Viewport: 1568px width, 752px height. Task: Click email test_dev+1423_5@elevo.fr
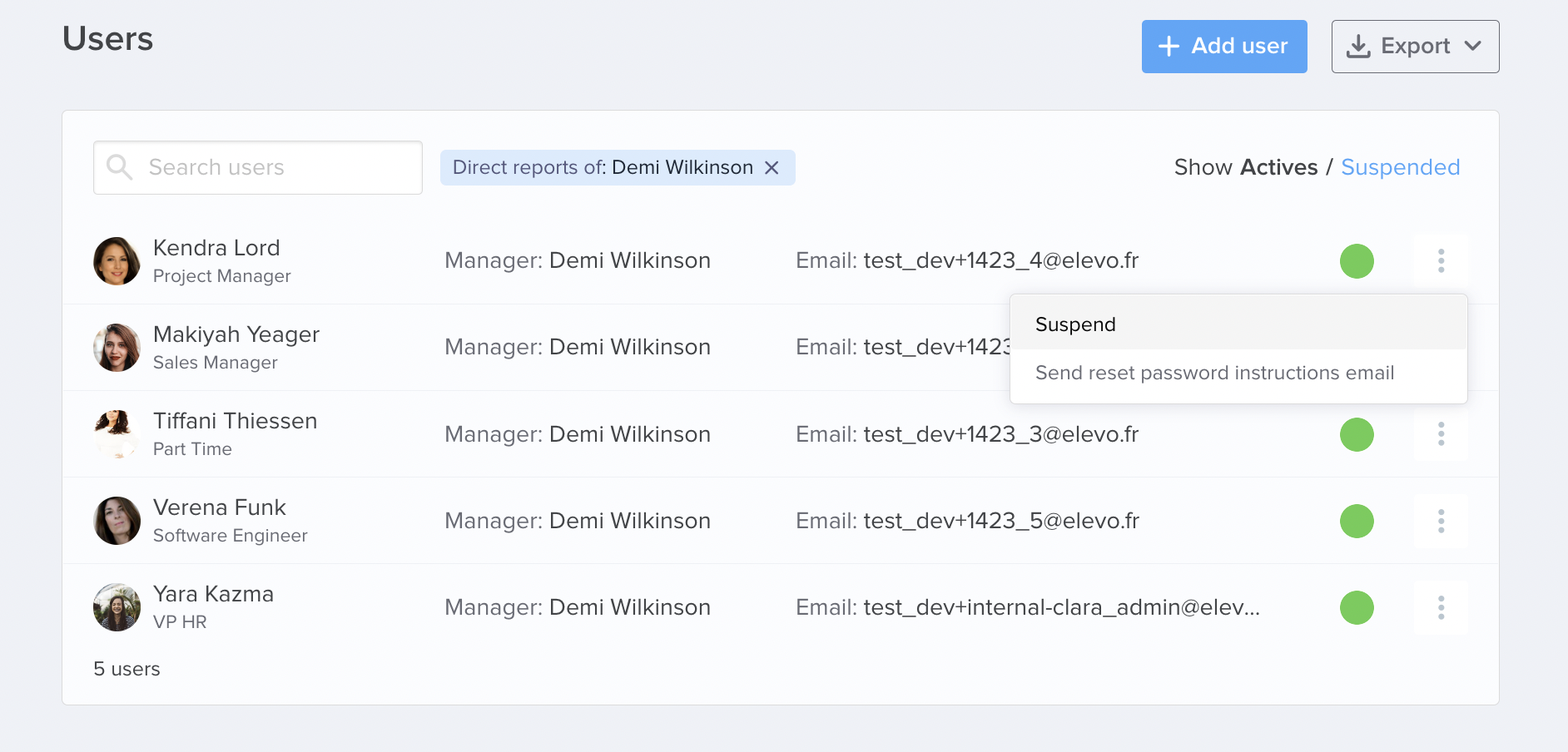click(1001, 521)
